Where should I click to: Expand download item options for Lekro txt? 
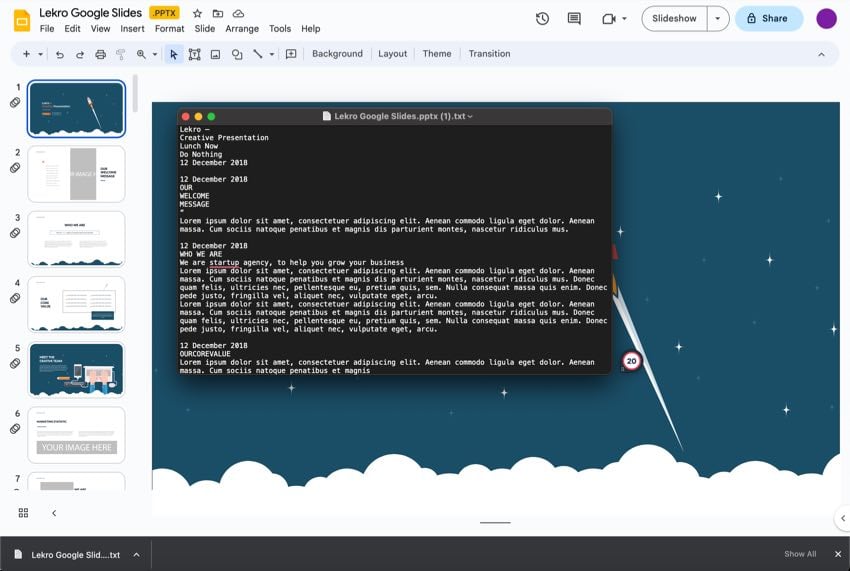point(136,554)
